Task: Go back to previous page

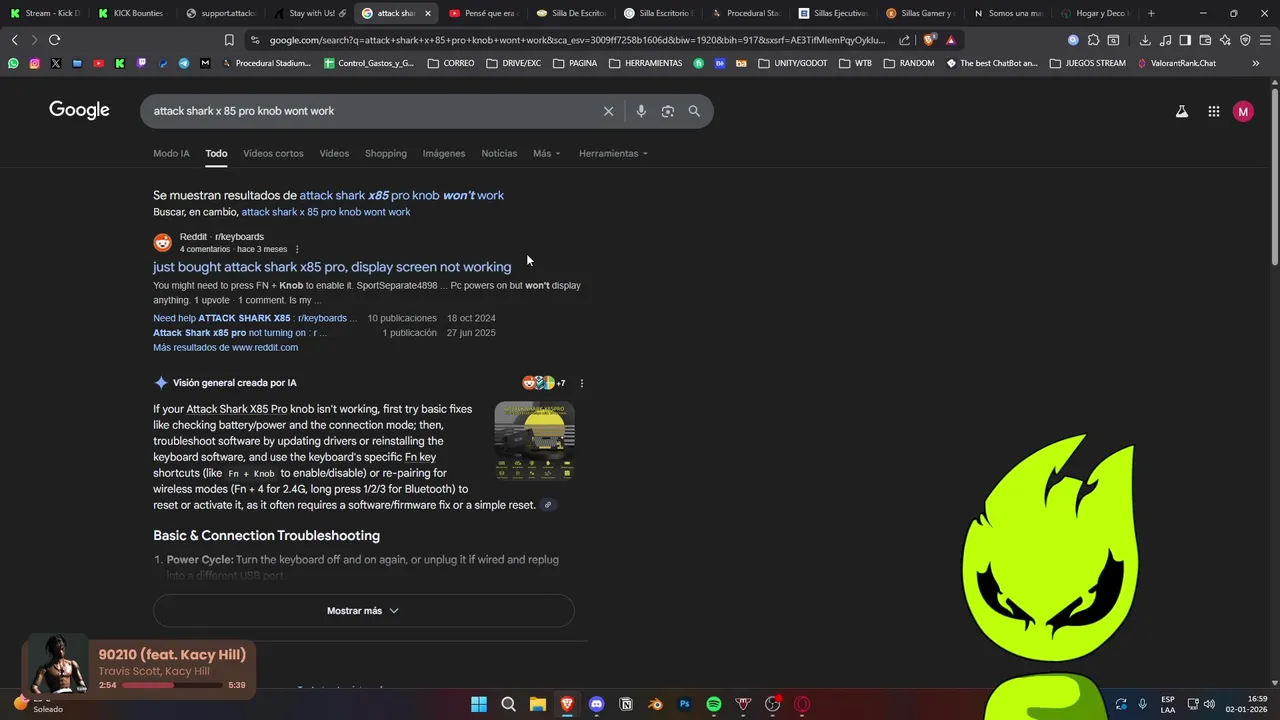Action: pyautogui.click(x=14, y=40)
